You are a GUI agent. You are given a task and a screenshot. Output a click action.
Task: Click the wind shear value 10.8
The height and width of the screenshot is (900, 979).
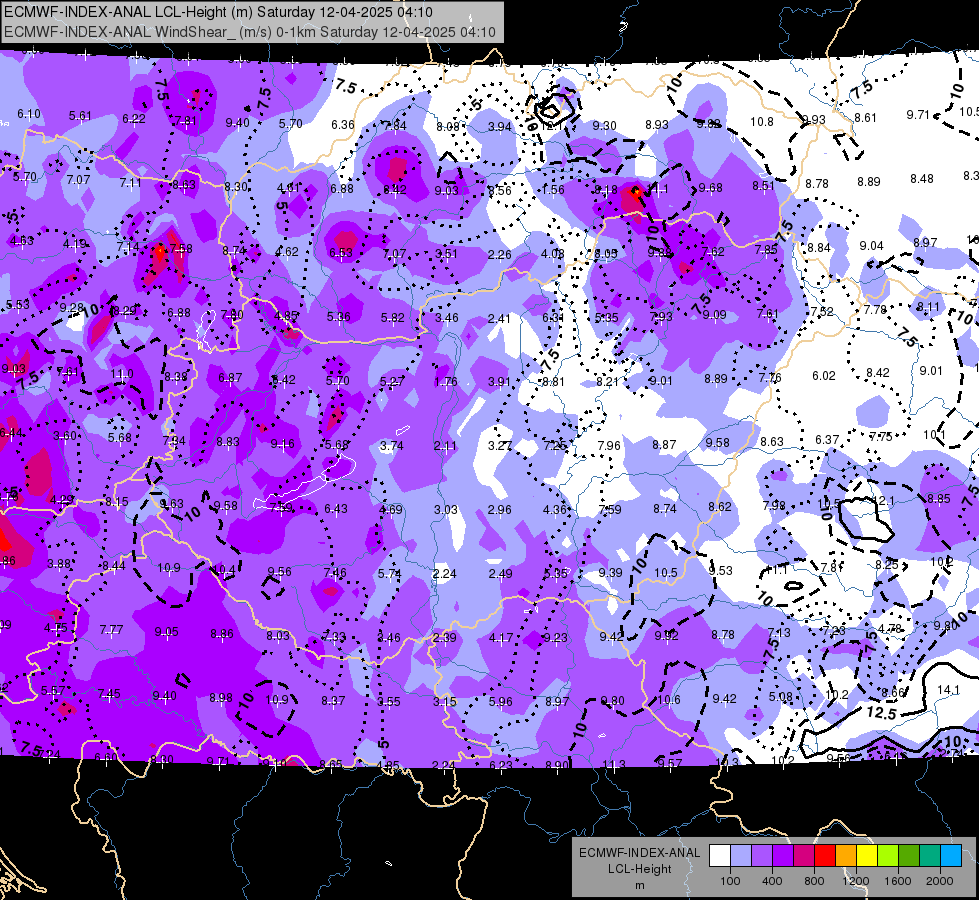[x=762, y=122]
